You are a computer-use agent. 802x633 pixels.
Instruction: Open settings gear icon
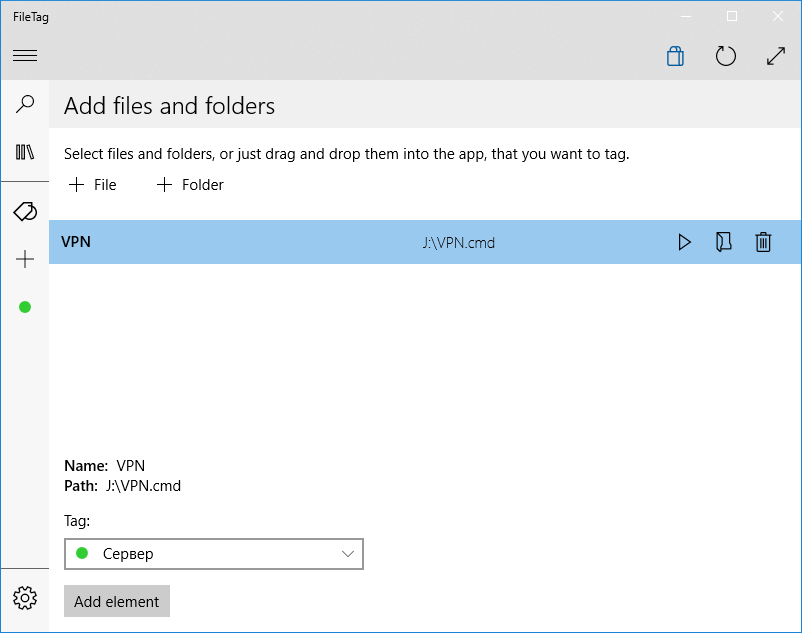(x=25, y=598)
